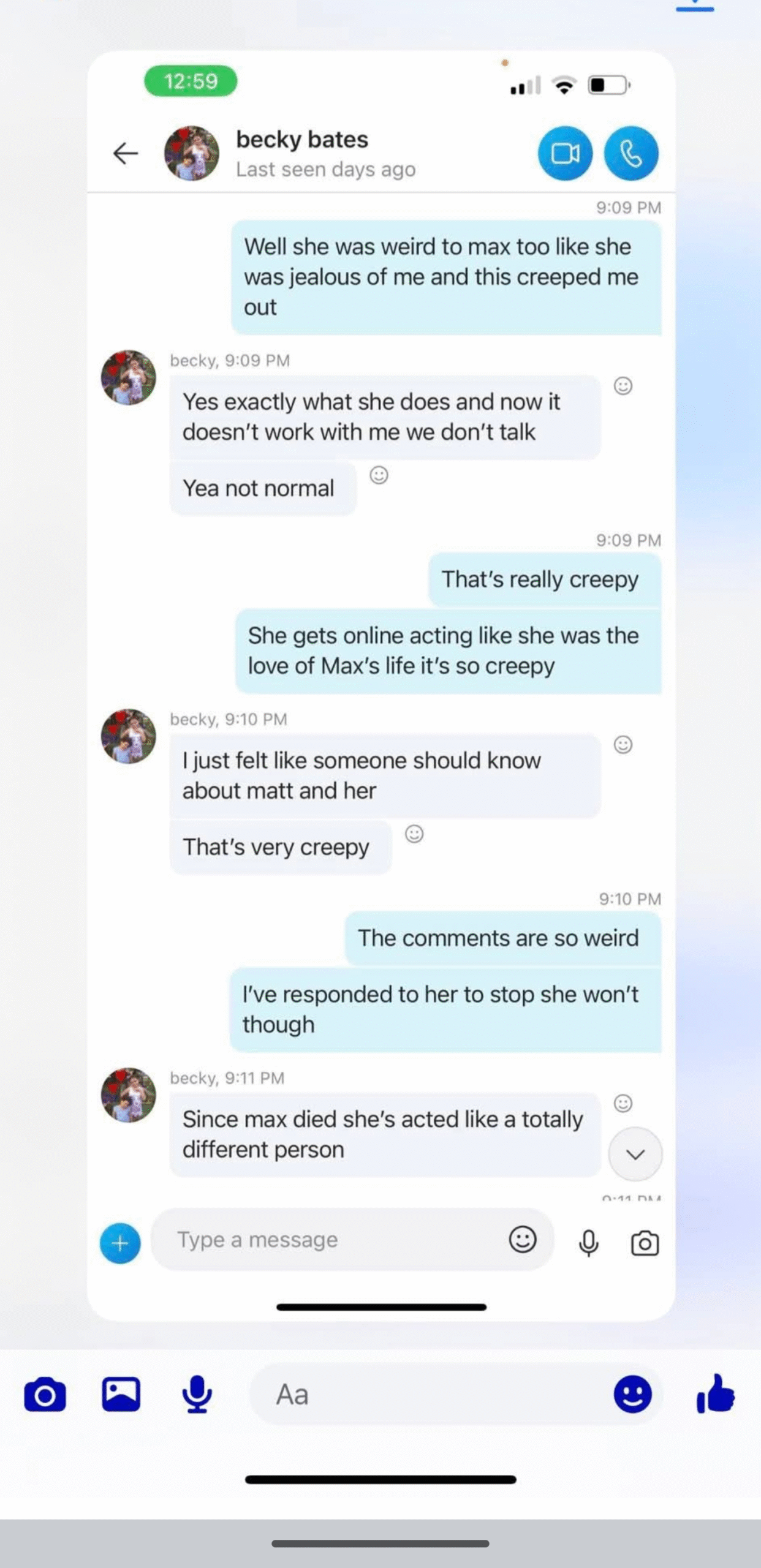The width and height of the screenshot is (761, 1568).
Task: Open the blue smiley emoji in Aa field
Action: coord(632,1395)
